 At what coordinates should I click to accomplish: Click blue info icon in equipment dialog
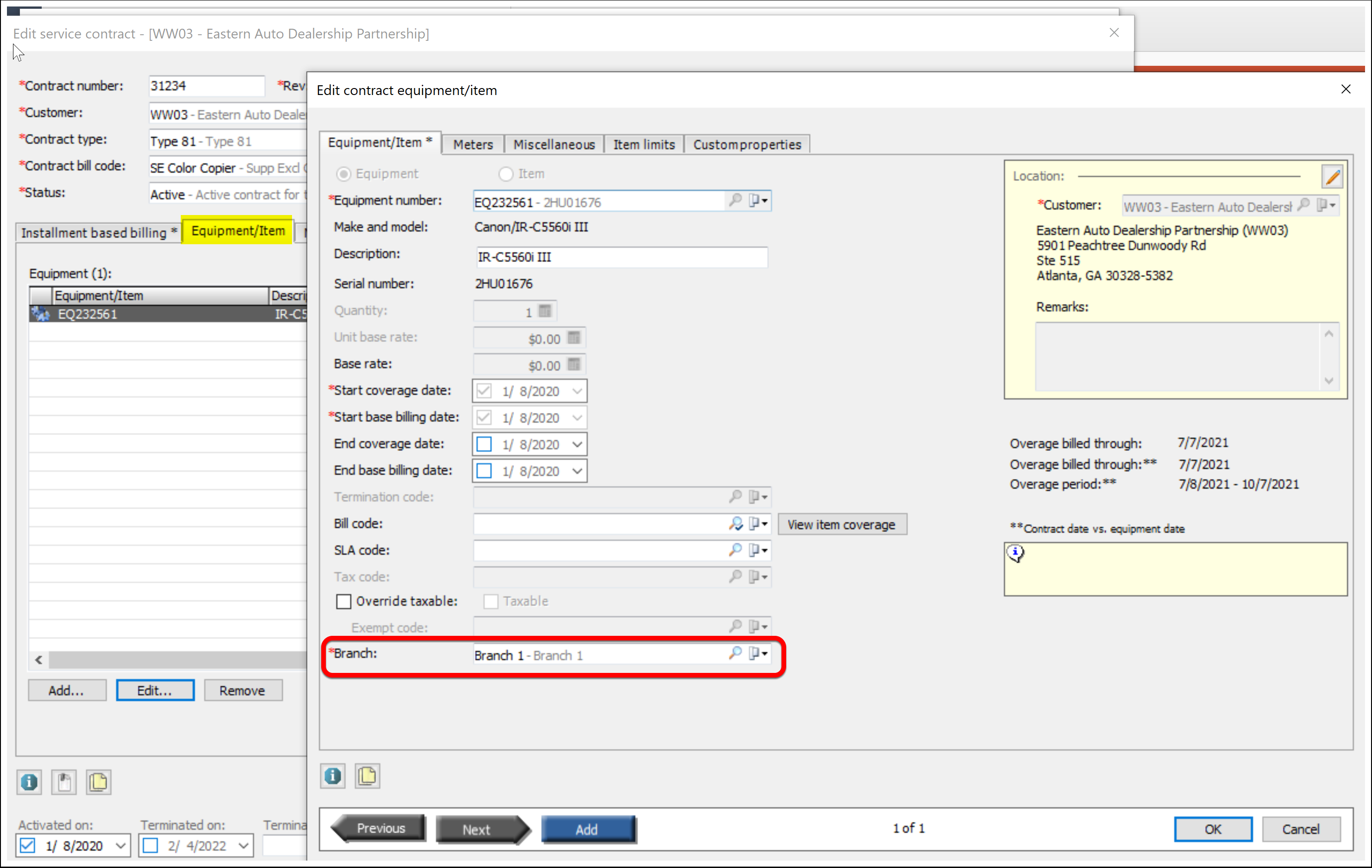point(333,776)
